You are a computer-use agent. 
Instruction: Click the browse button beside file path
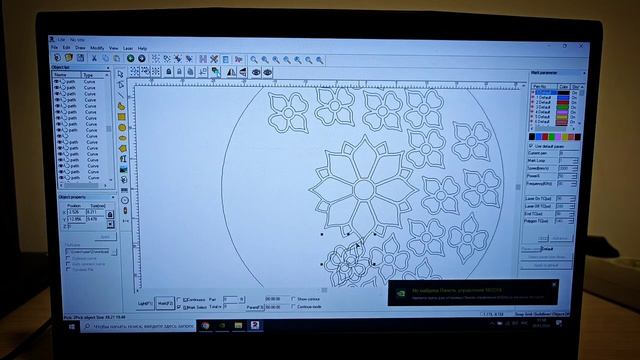114,252
